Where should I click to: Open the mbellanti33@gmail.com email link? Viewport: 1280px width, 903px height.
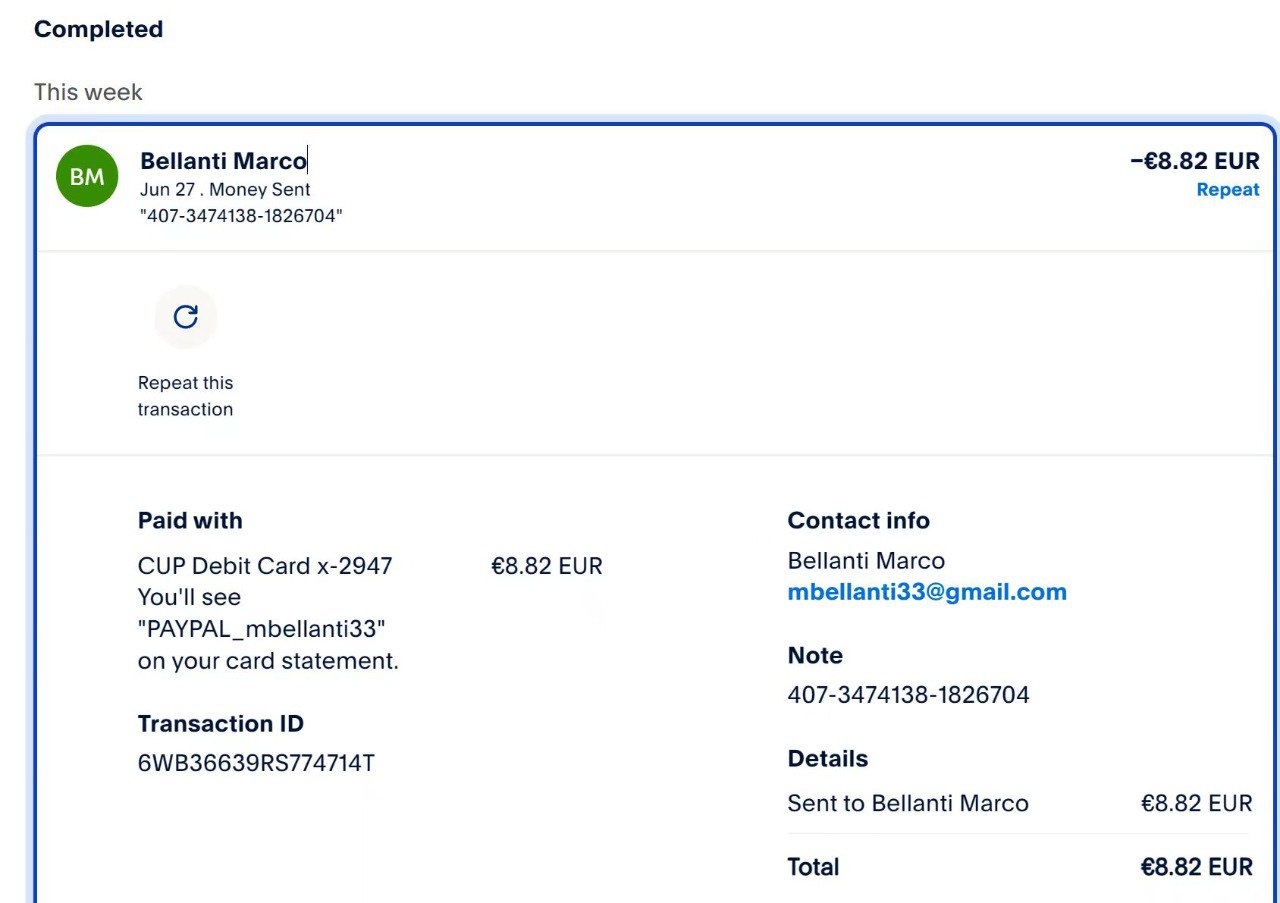(x=926, y=592)
